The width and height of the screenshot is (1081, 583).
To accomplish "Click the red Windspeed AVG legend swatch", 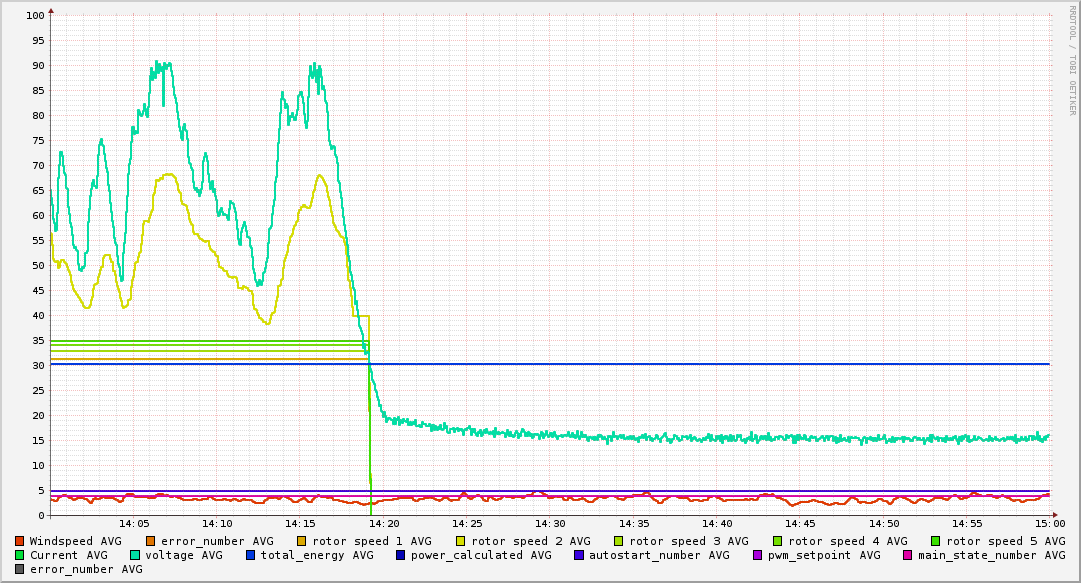I will 20,541.
